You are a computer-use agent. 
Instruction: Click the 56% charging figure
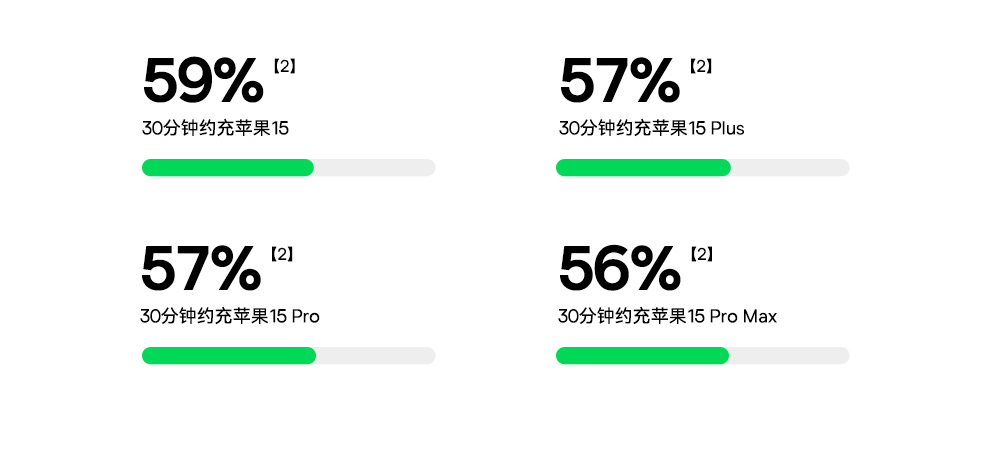618,269
